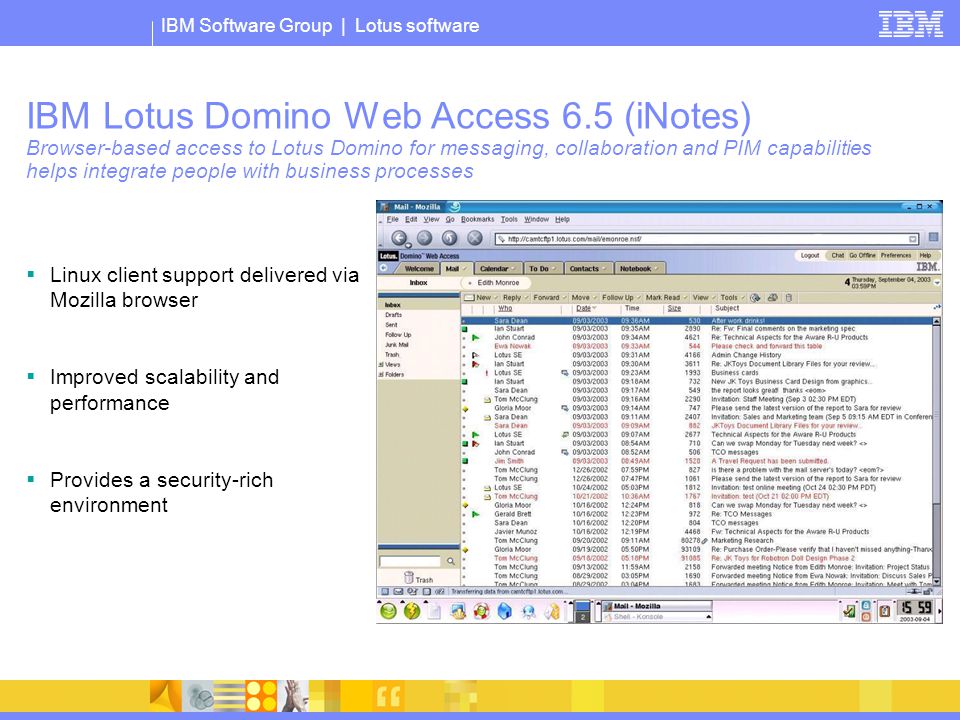This screenshot has width=960, height=720.
Task: Open the Drafts folder in the sidebar
Action: coord(394,315)
